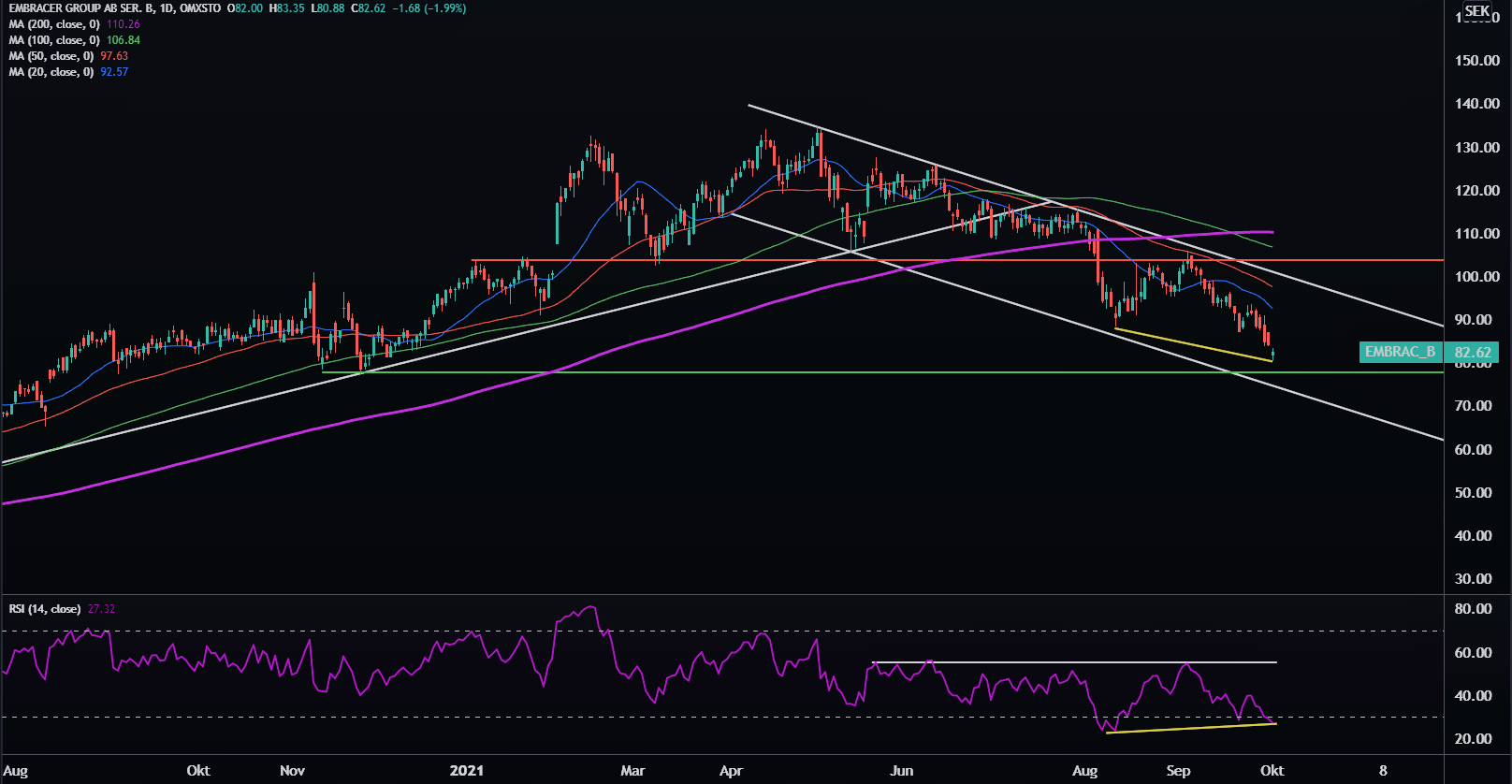Click the 2021 label on time axis
1512x784 pixels.
[466, 771]
